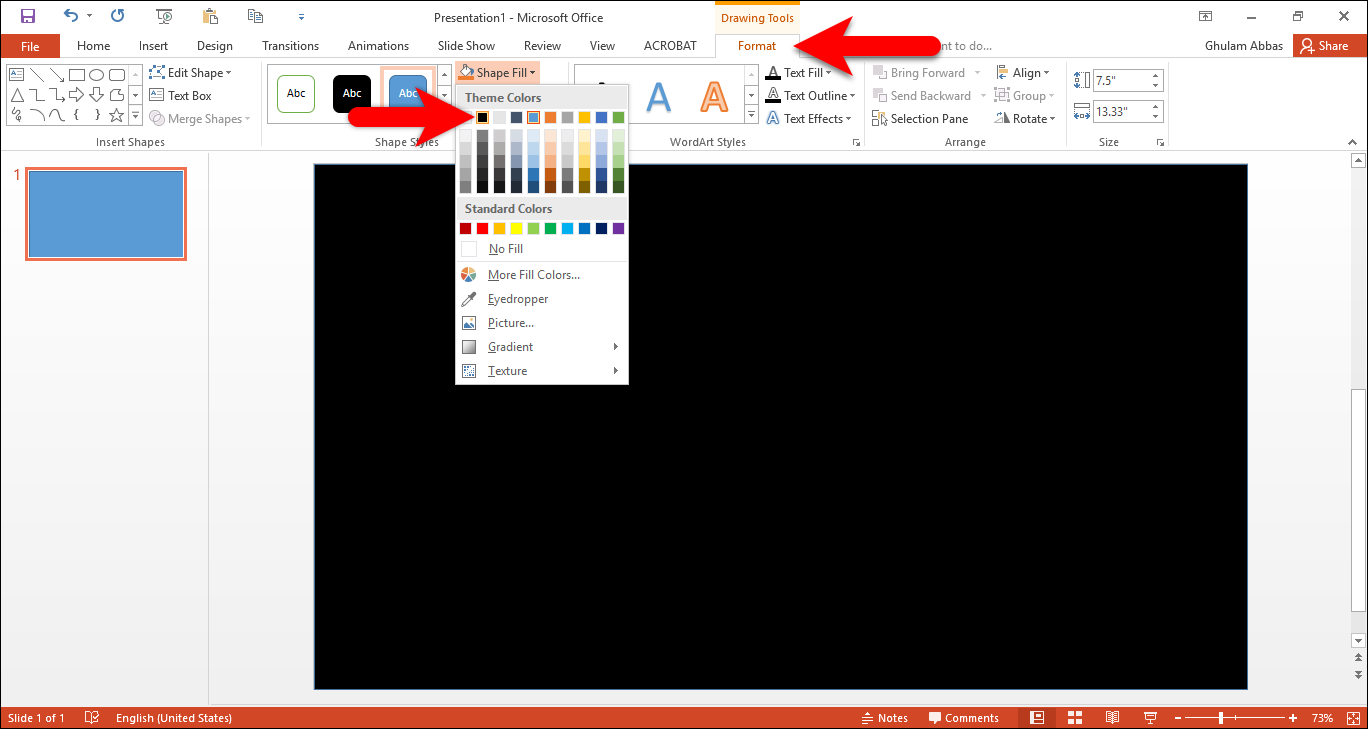Start Slide Show view from status bar
This screenshot has width=1368, height=729.
pos(1151,718)
